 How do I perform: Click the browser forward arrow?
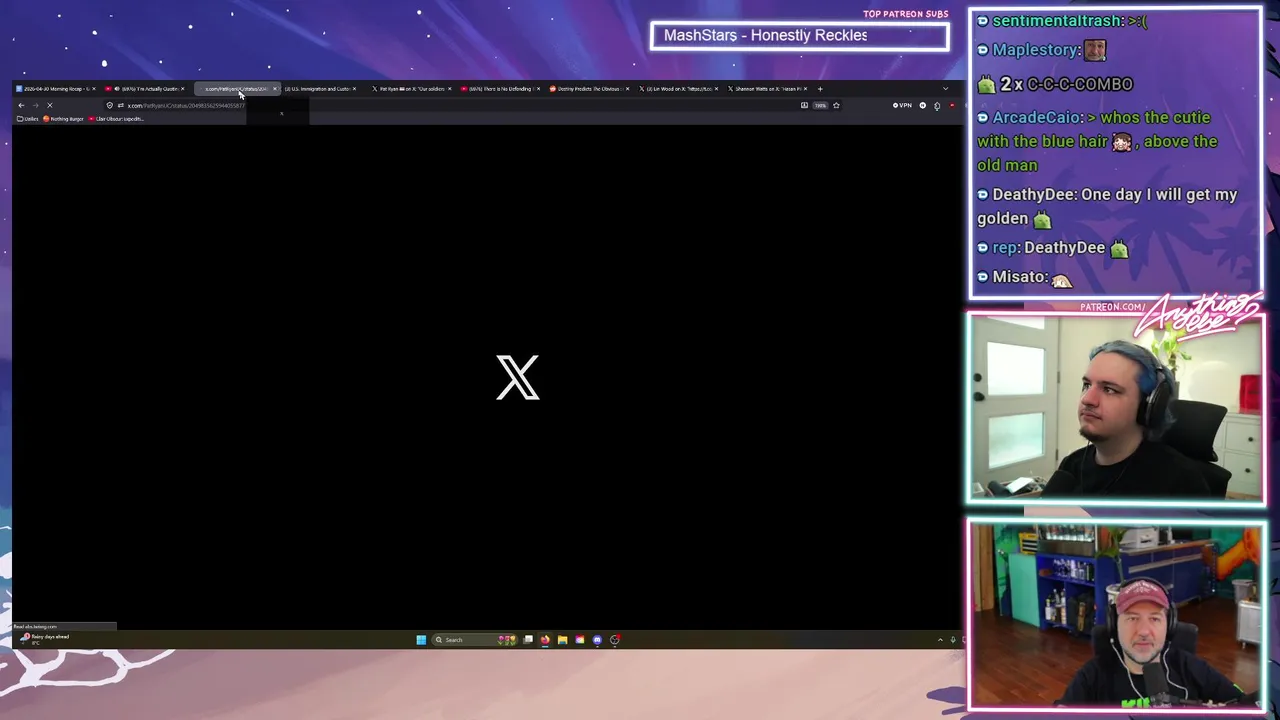pyautogui.click(x=35, y=105)
